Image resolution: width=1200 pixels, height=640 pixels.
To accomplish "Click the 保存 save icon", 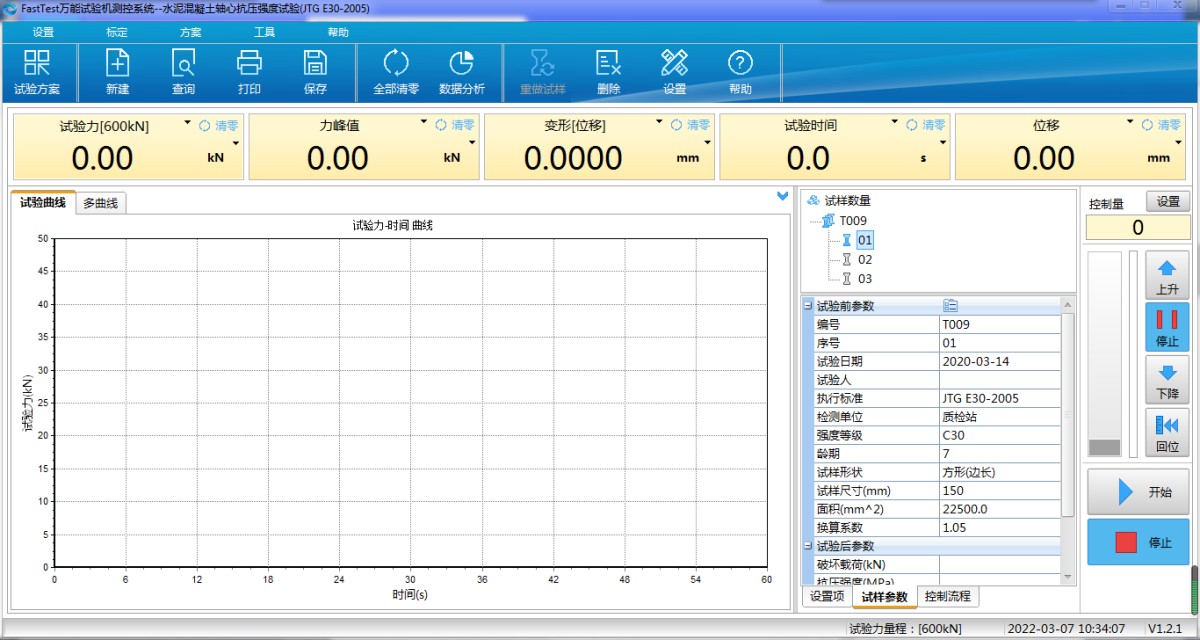I will coord(314,72).
